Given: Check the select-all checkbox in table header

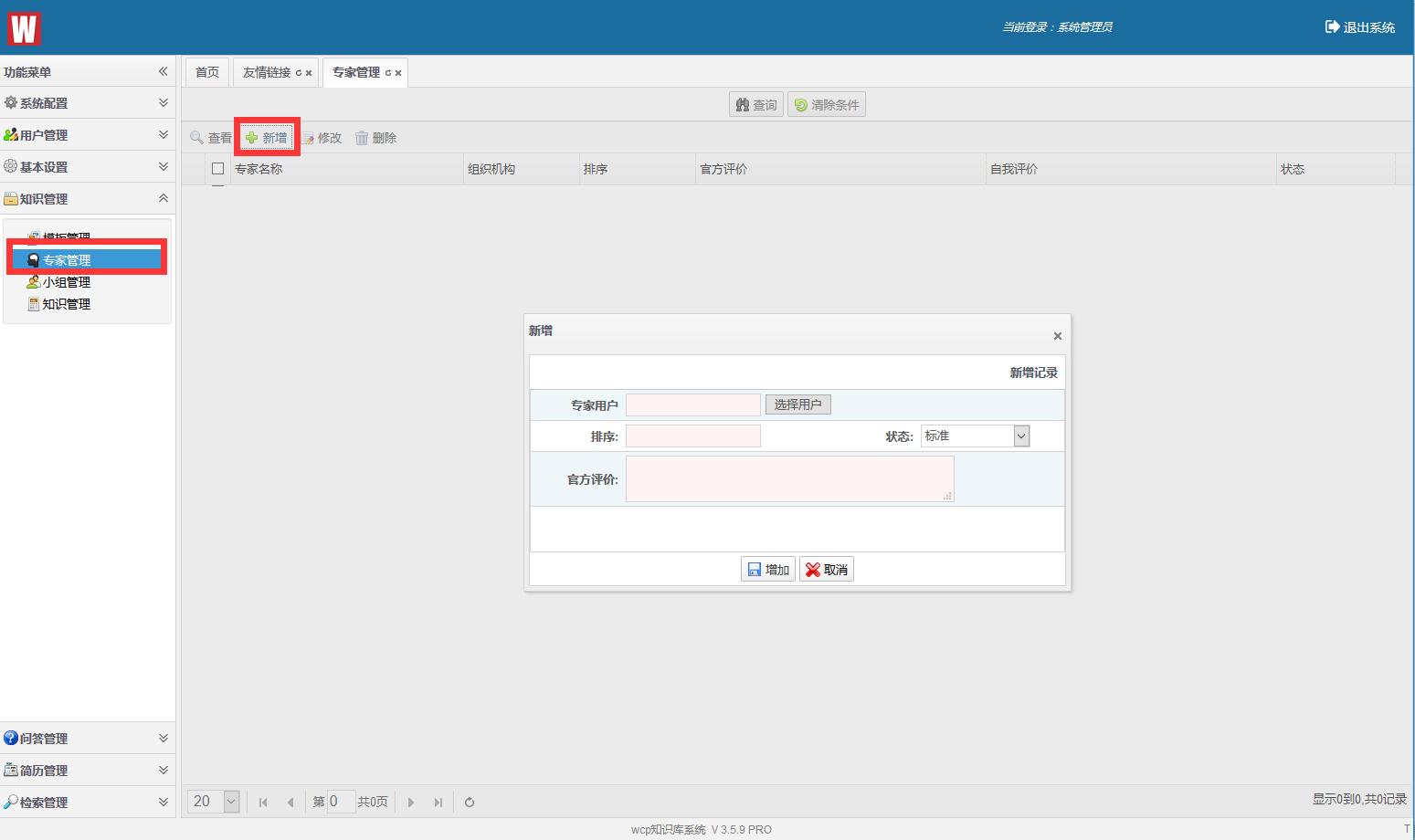Looking at the screenshot, I should 217,169.
